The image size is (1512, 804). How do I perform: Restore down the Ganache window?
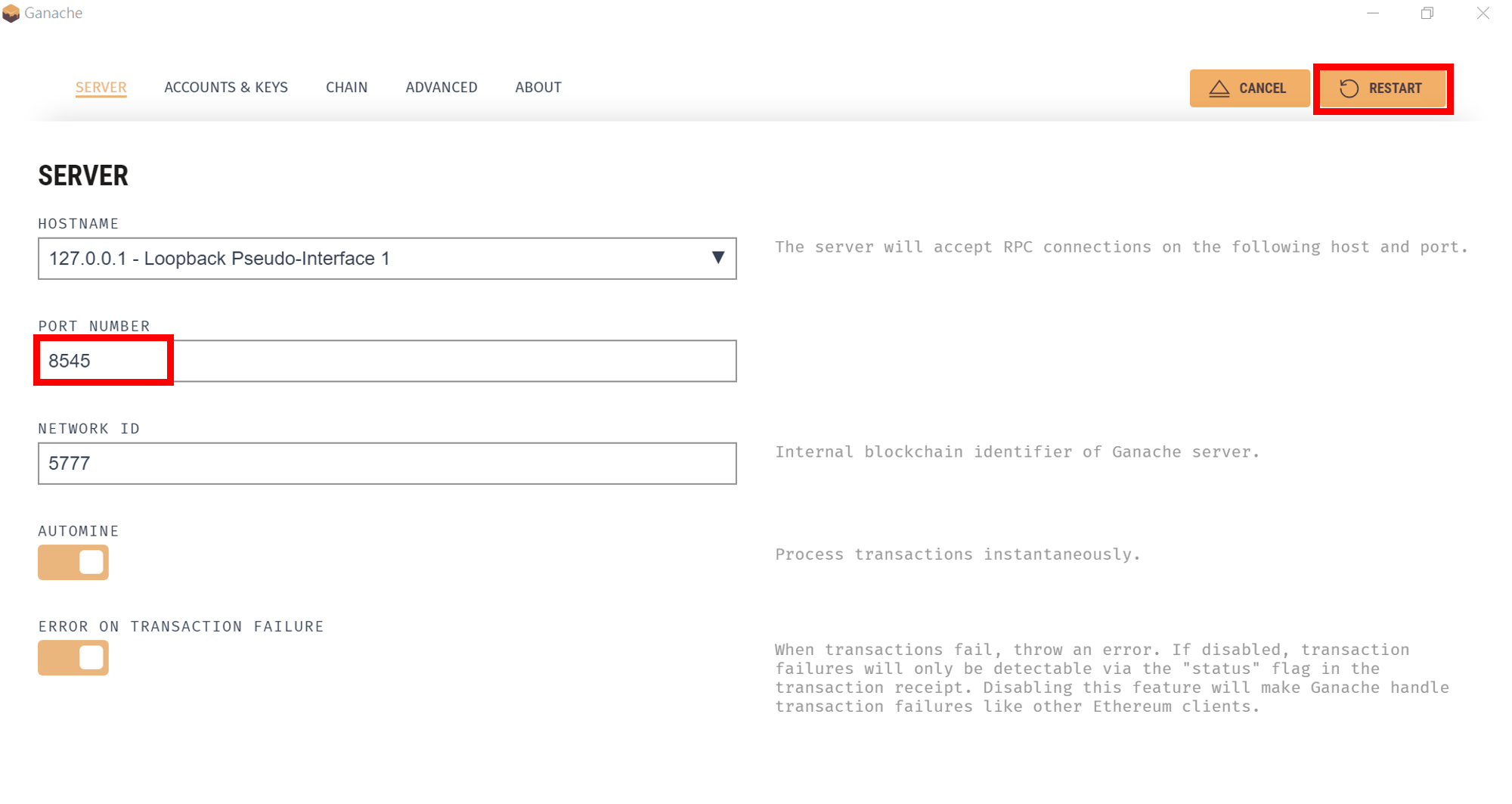coord(1427,14)
